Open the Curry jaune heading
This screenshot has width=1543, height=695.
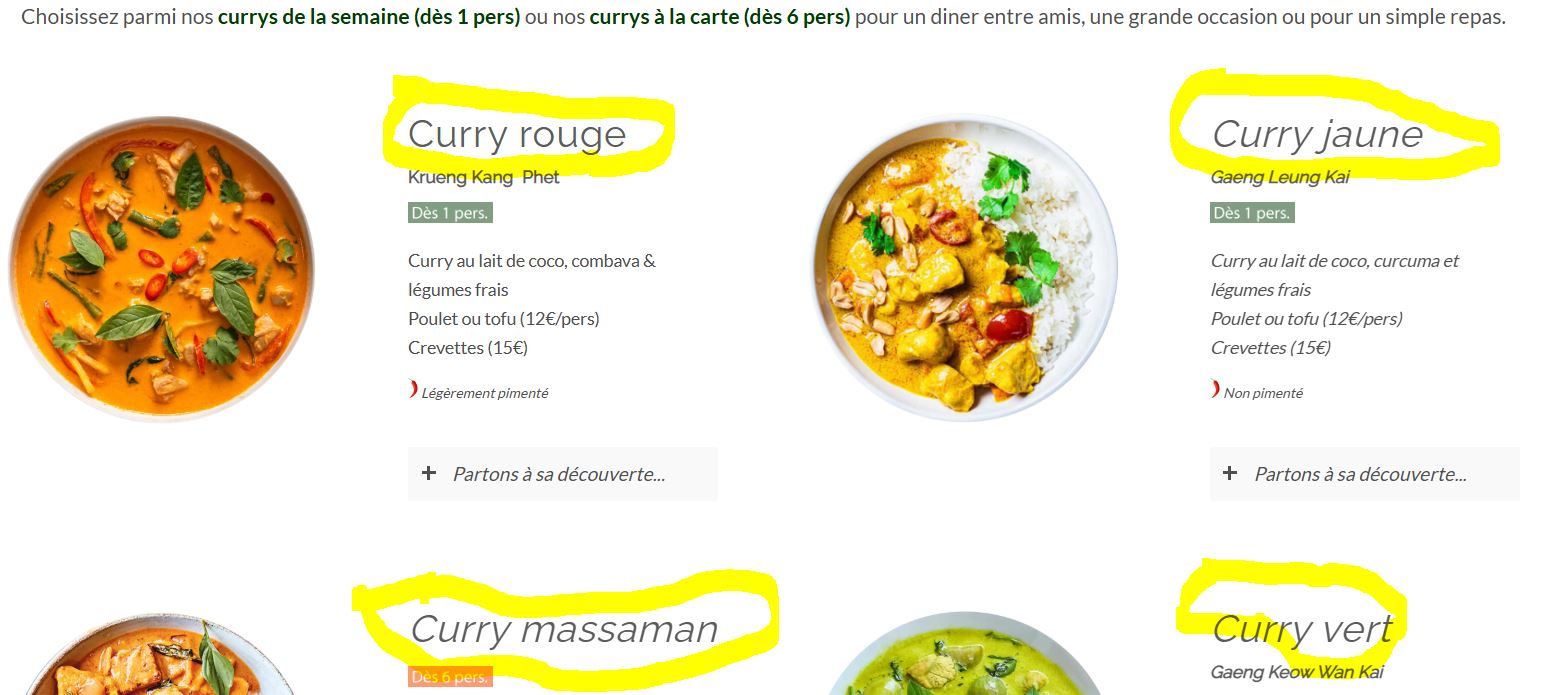[1317, 134]
